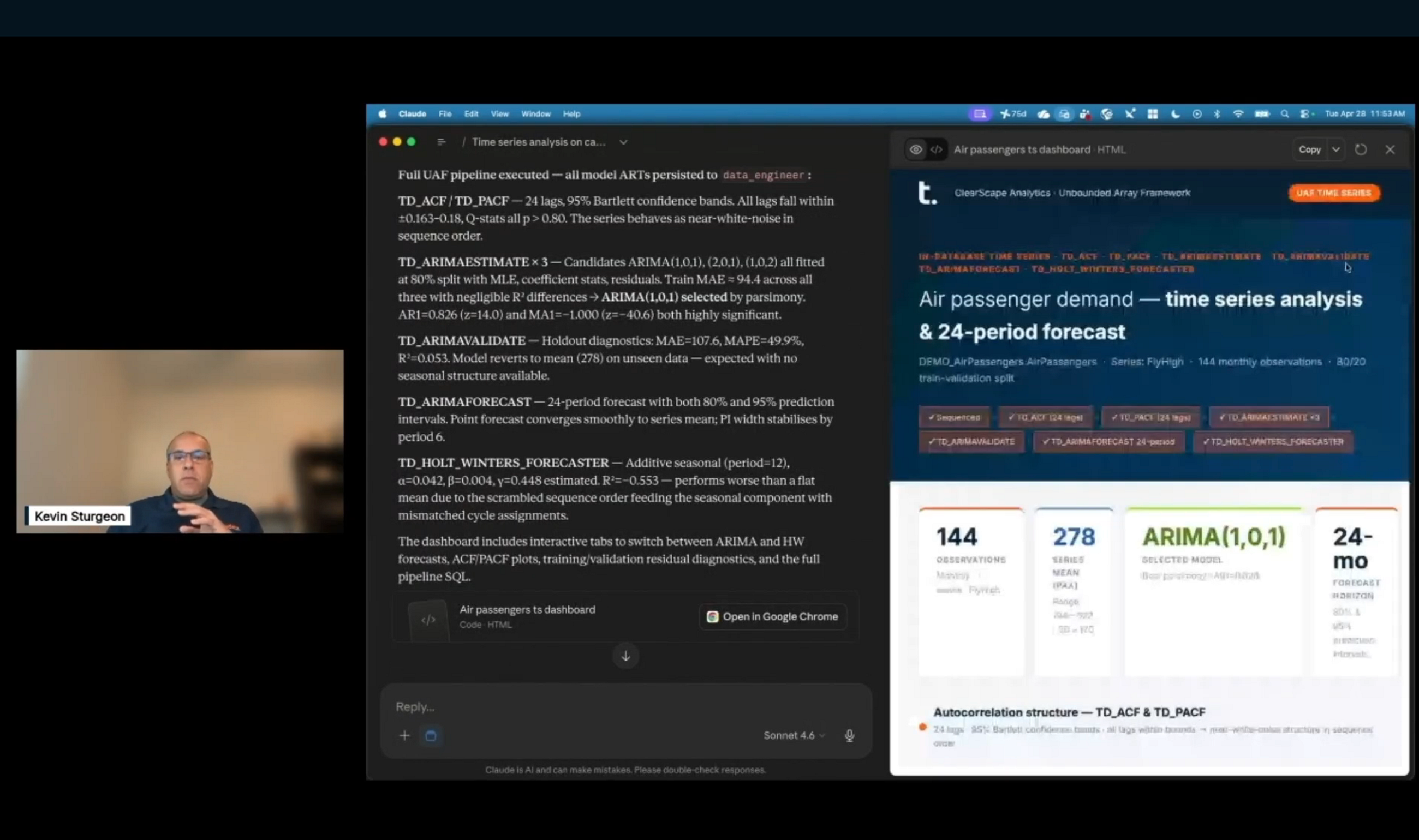This screenshot has height=840, width=1419.
Task: Open the Window menu
Action: (x=535, y=114)
